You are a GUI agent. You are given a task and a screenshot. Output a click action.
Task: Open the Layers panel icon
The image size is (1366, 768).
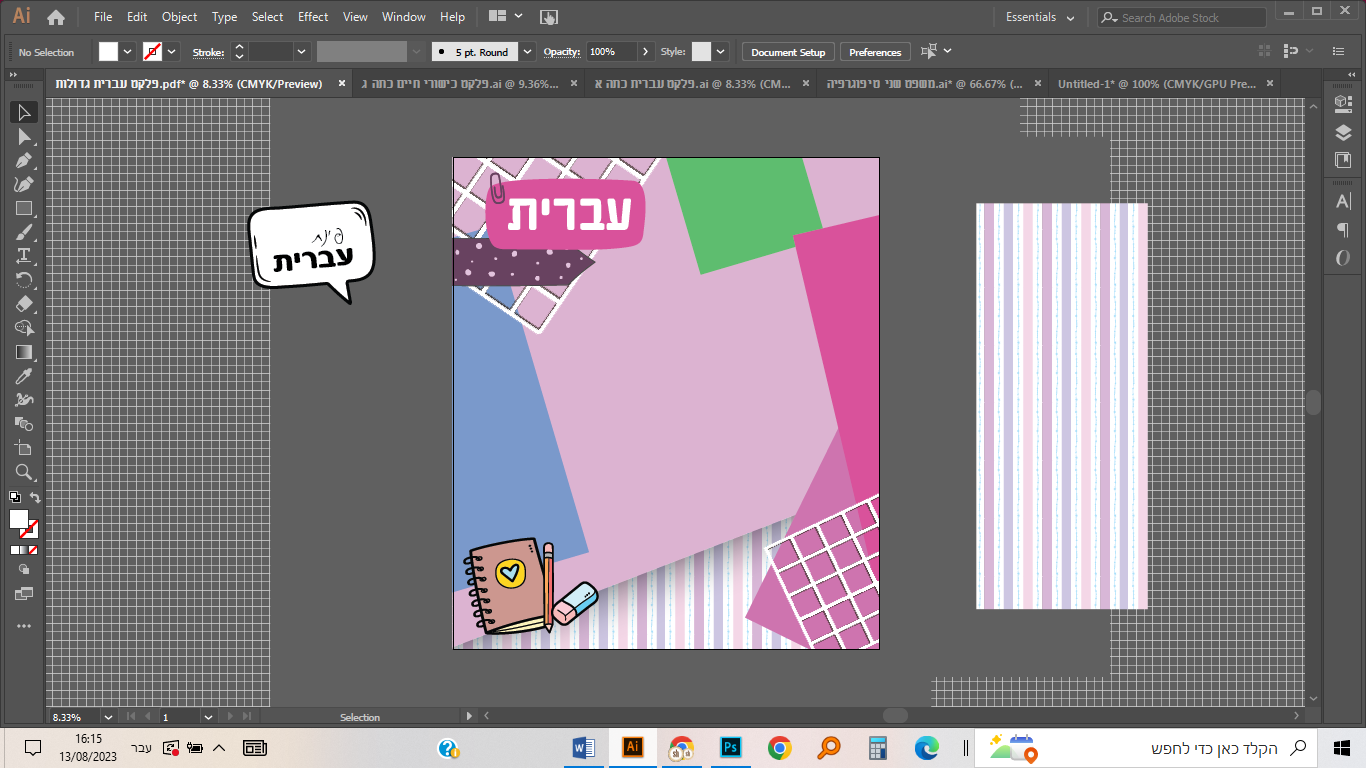(1343, 133)
